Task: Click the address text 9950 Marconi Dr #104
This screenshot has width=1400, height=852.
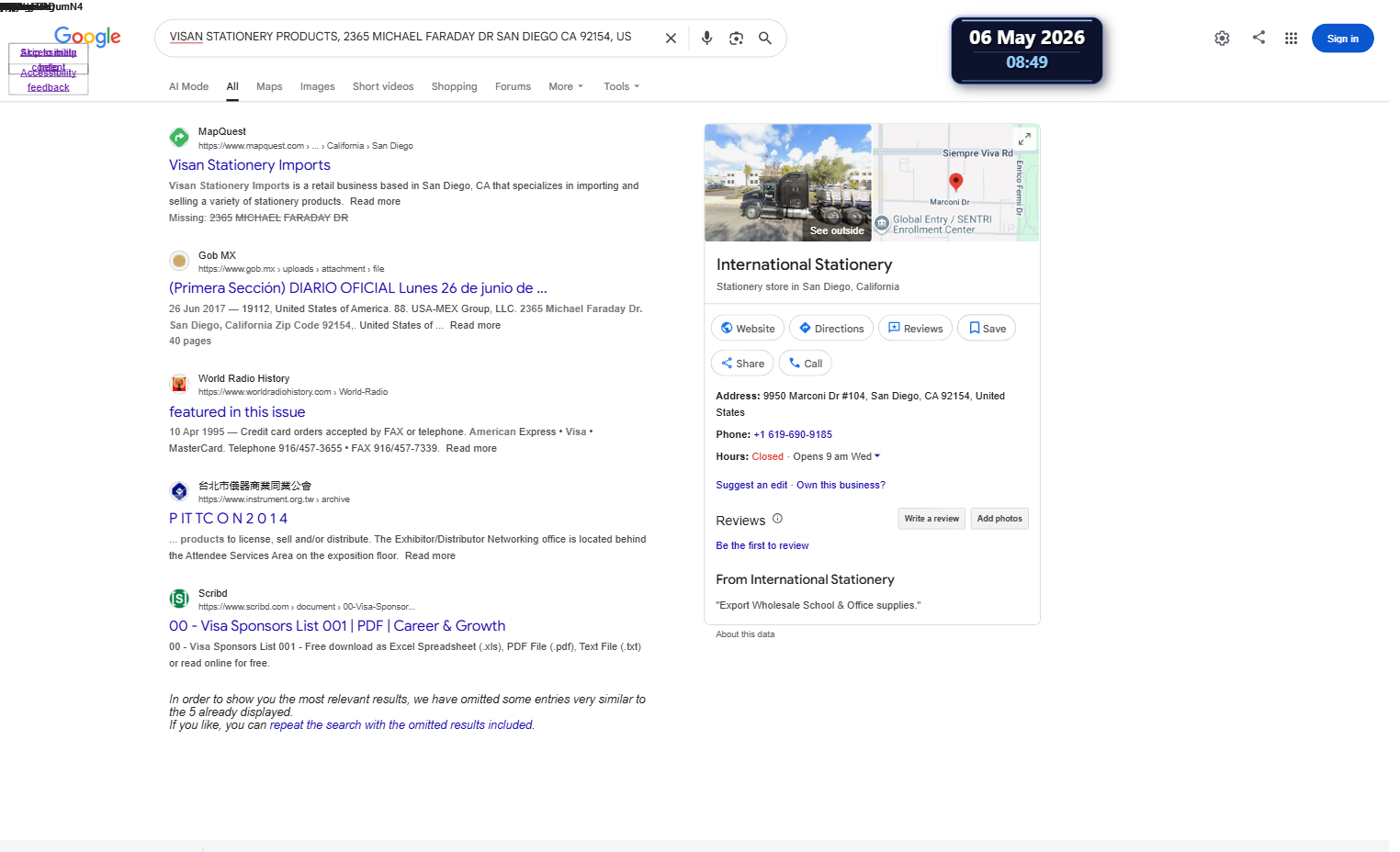Action: pyautogui.click(x=859, y=404)
